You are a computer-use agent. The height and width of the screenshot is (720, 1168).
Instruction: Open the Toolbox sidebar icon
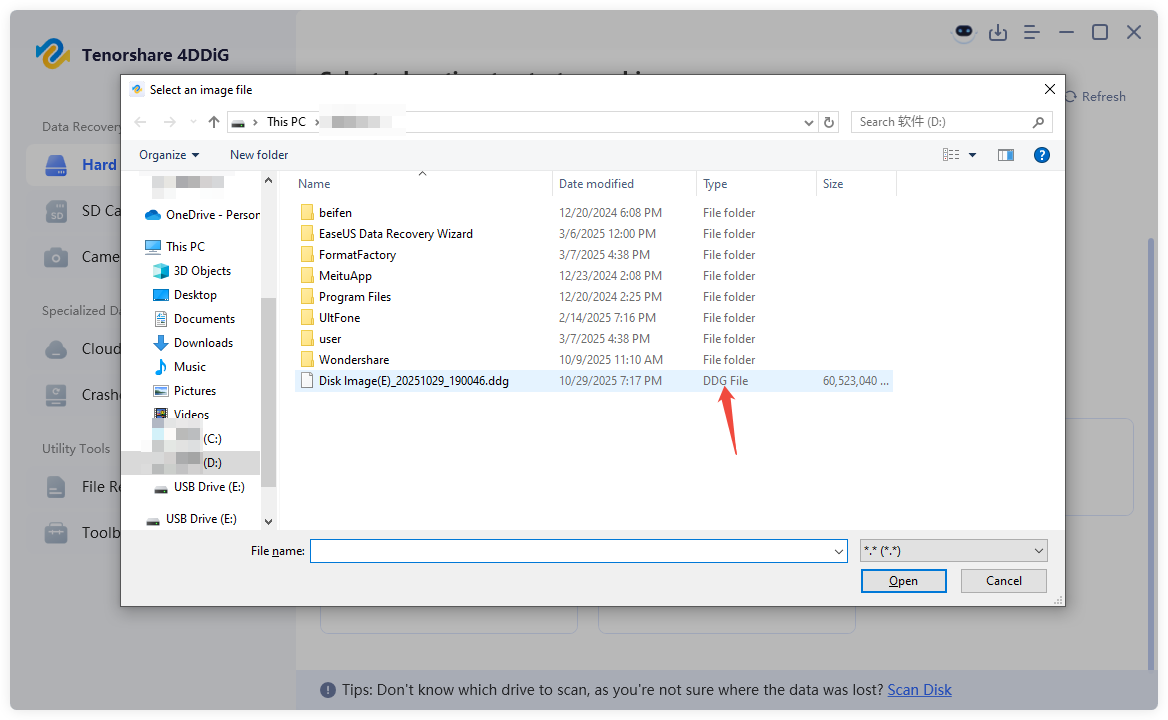point(56,533)
